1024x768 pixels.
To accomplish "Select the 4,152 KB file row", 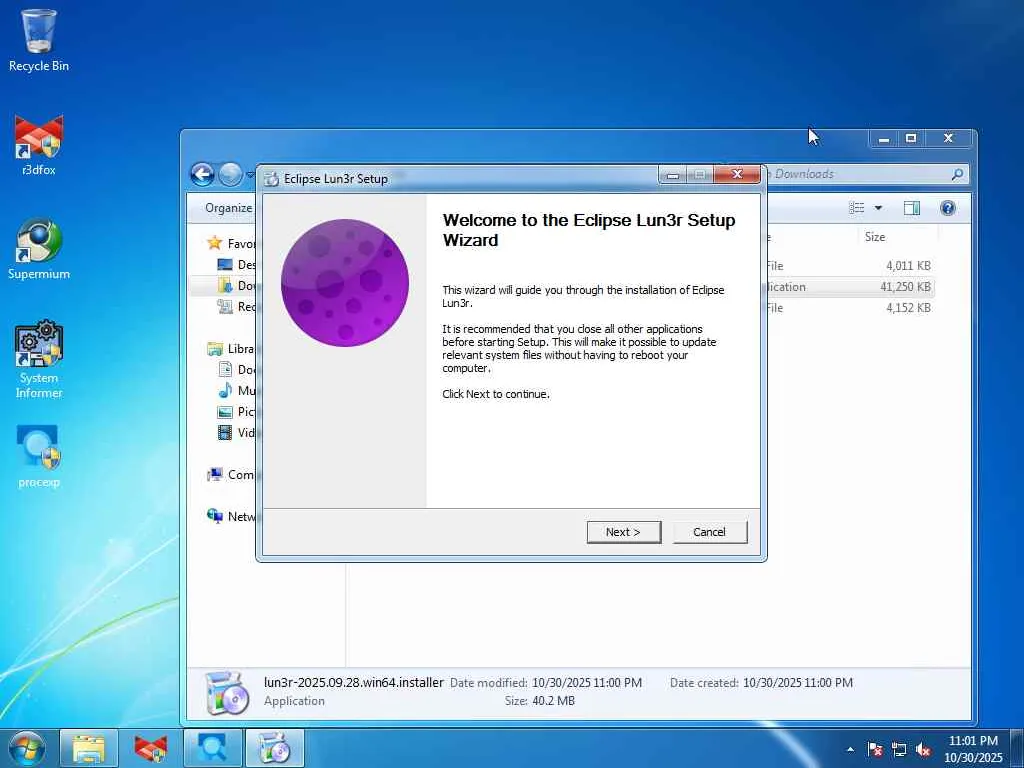I will [847, 308].
